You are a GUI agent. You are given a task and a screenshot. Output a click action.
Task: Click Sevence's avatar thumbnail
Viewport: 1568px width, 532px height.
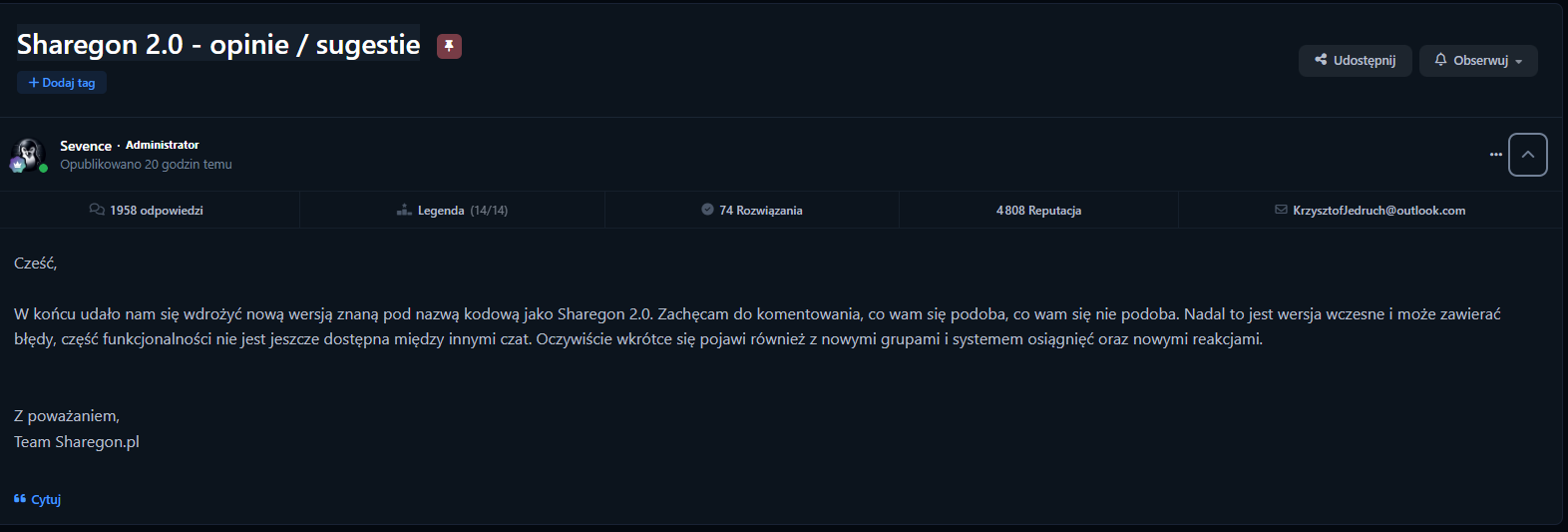(x=29, y=154)
